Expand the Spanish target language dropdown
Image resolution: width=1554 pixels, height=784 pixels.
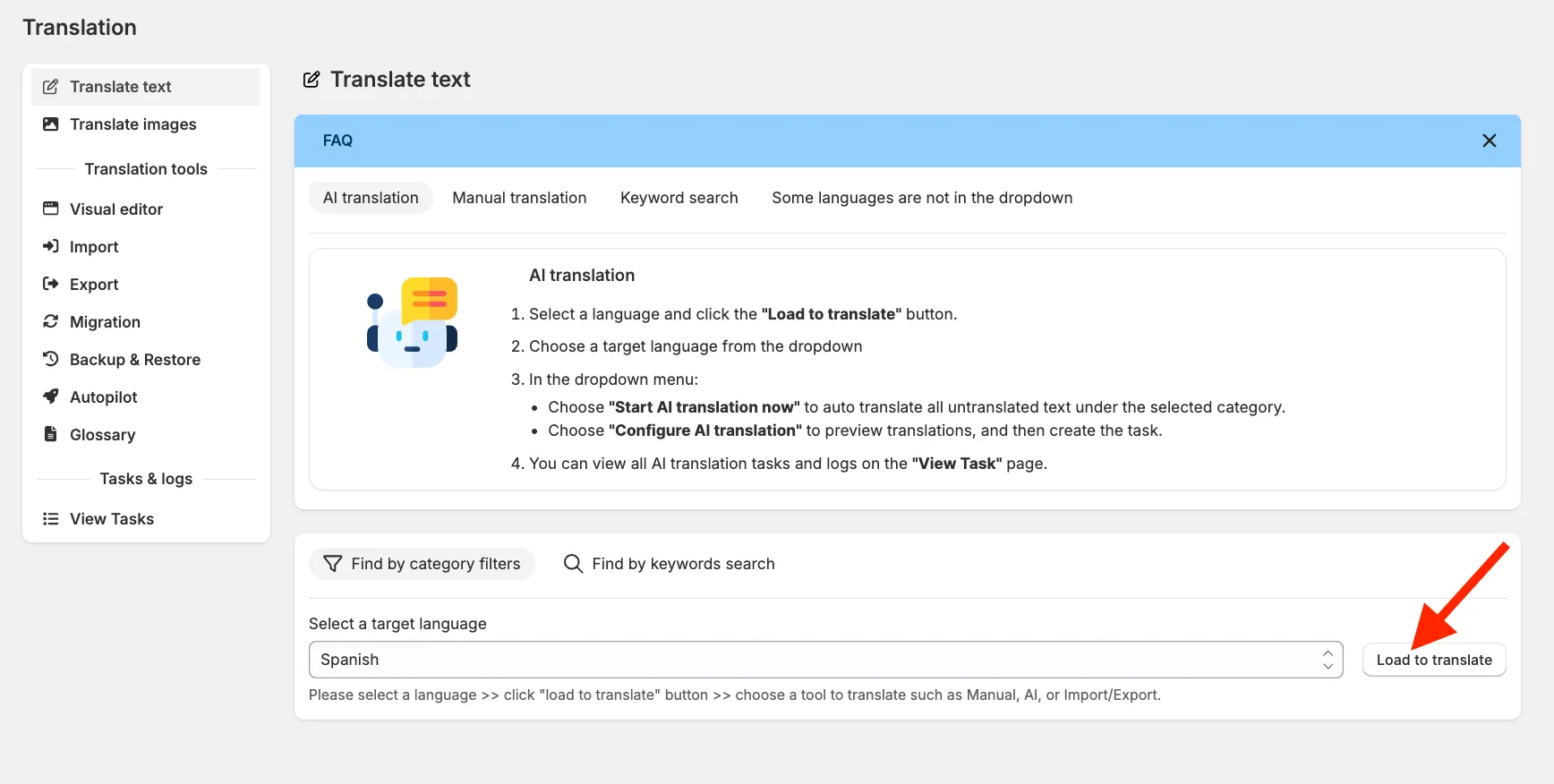coord(826,660)
